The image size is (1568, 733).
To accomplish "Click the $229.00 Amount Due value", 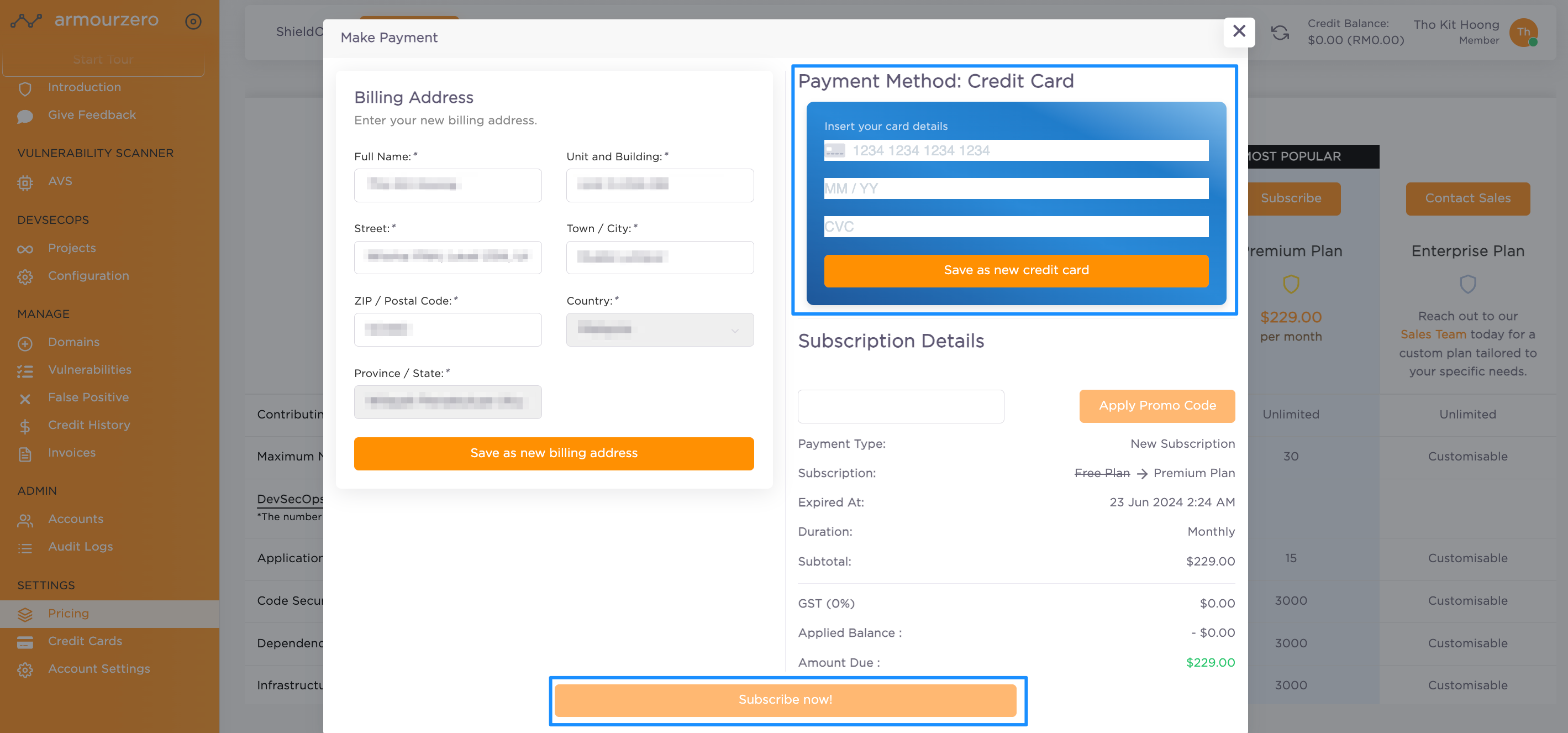I will point(1210,662).
